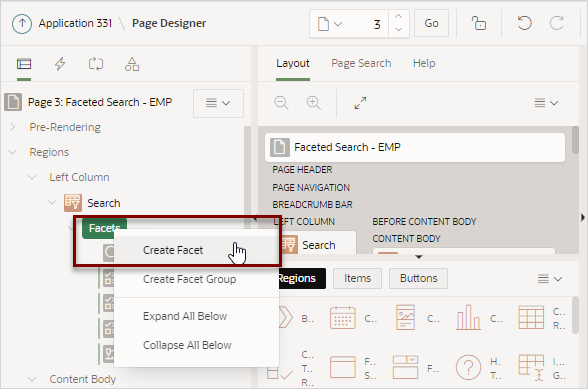
Task: Decrement page number with the down arrow
Action: [399, 30]
